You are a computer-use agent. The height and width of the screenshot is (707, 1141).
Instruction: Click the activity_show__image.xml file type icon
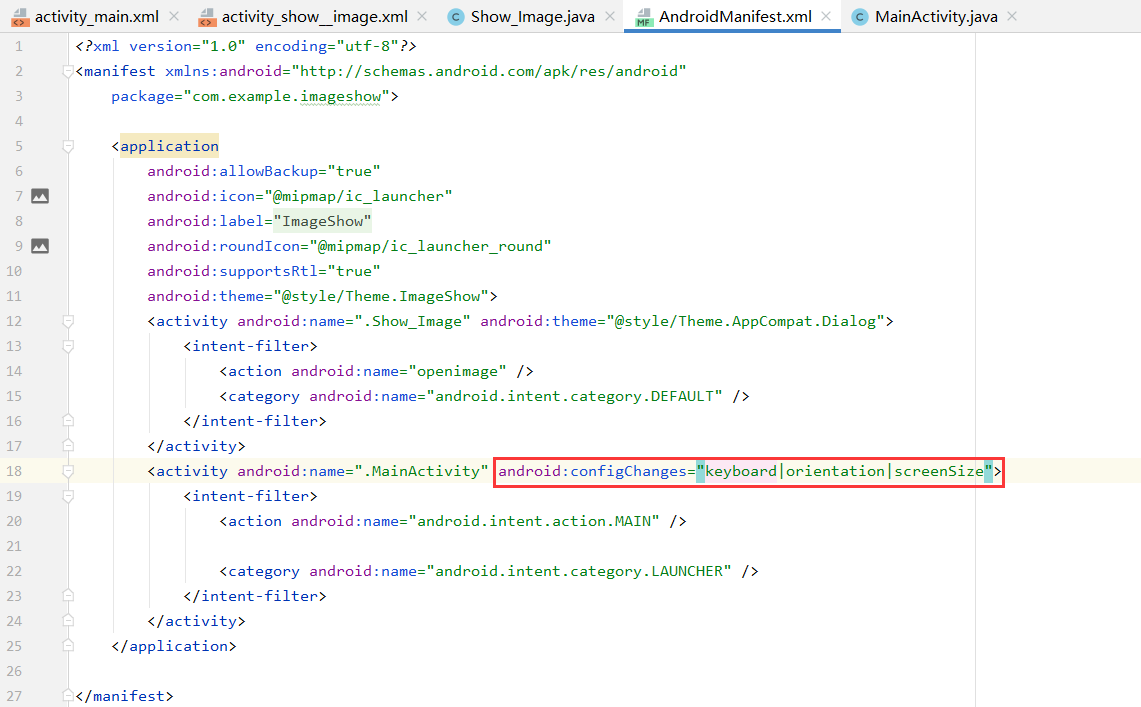click(207, 17)
